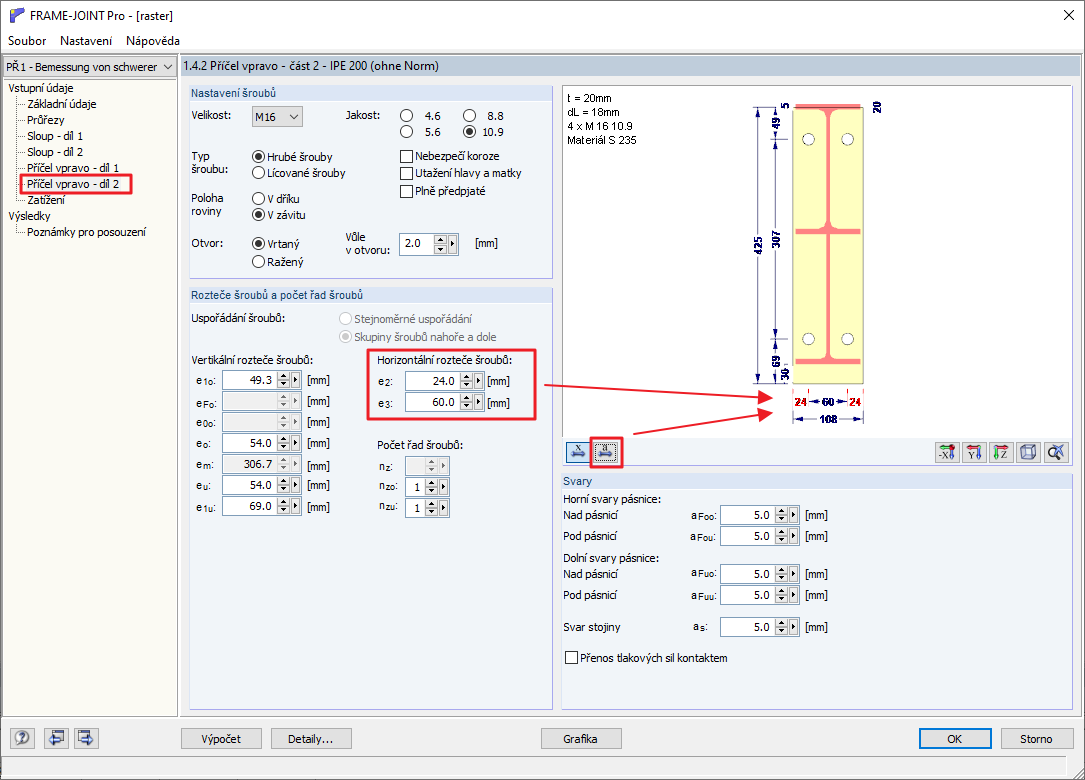Viewport: 1085px width, 780px height.
Task: Open picker arrow beside e2 field
Action: (478, 381)
